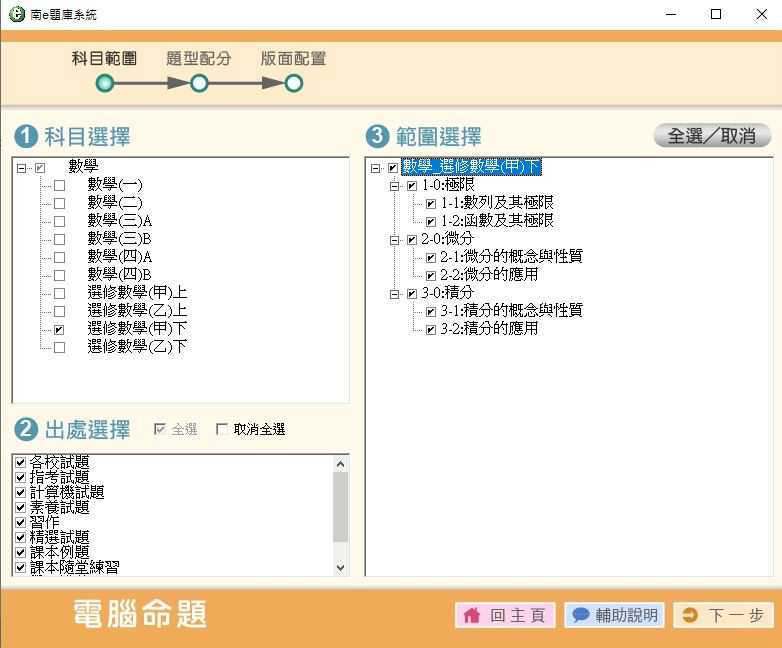Check the 數學(二) checkbox
782x648 pixels.
point(59,204)
